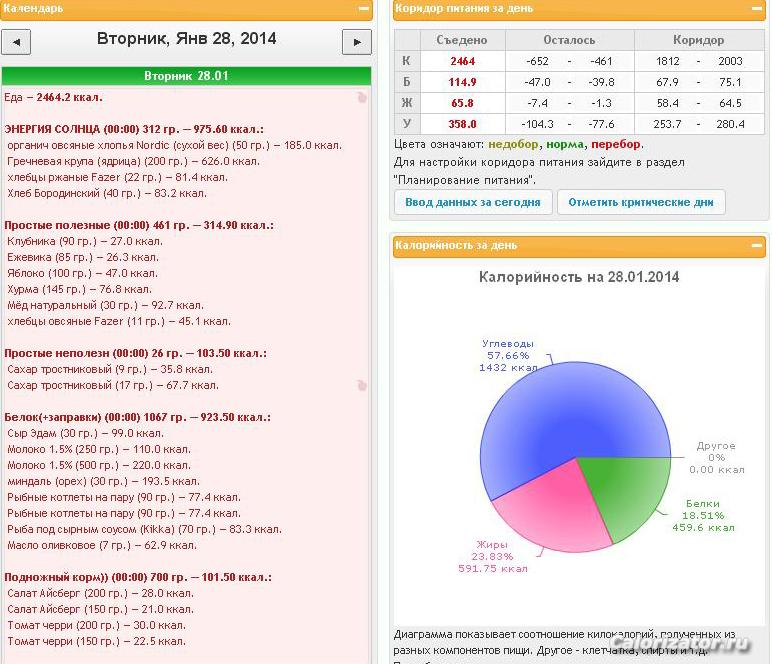The width and height of the screenshot is (772, 664).
Task: Click the Коридор column header
Action: coord(698,40)
